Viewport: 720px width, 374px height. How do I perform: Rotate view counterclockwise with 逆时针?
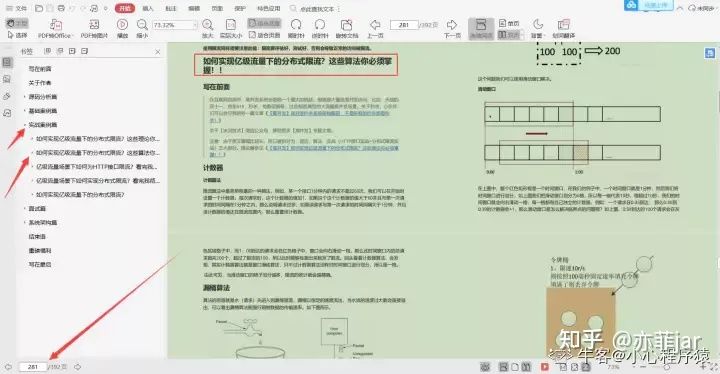click(x=320, y=28)
